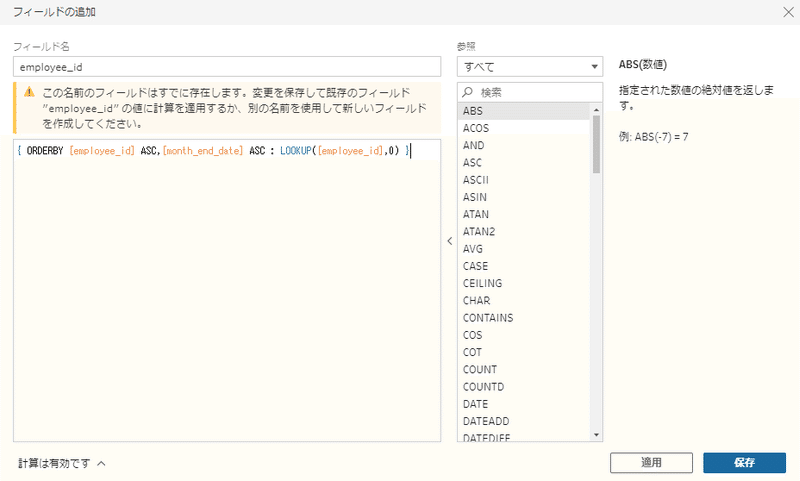
Task: Select the ABS function
Action: pos(523,111)
